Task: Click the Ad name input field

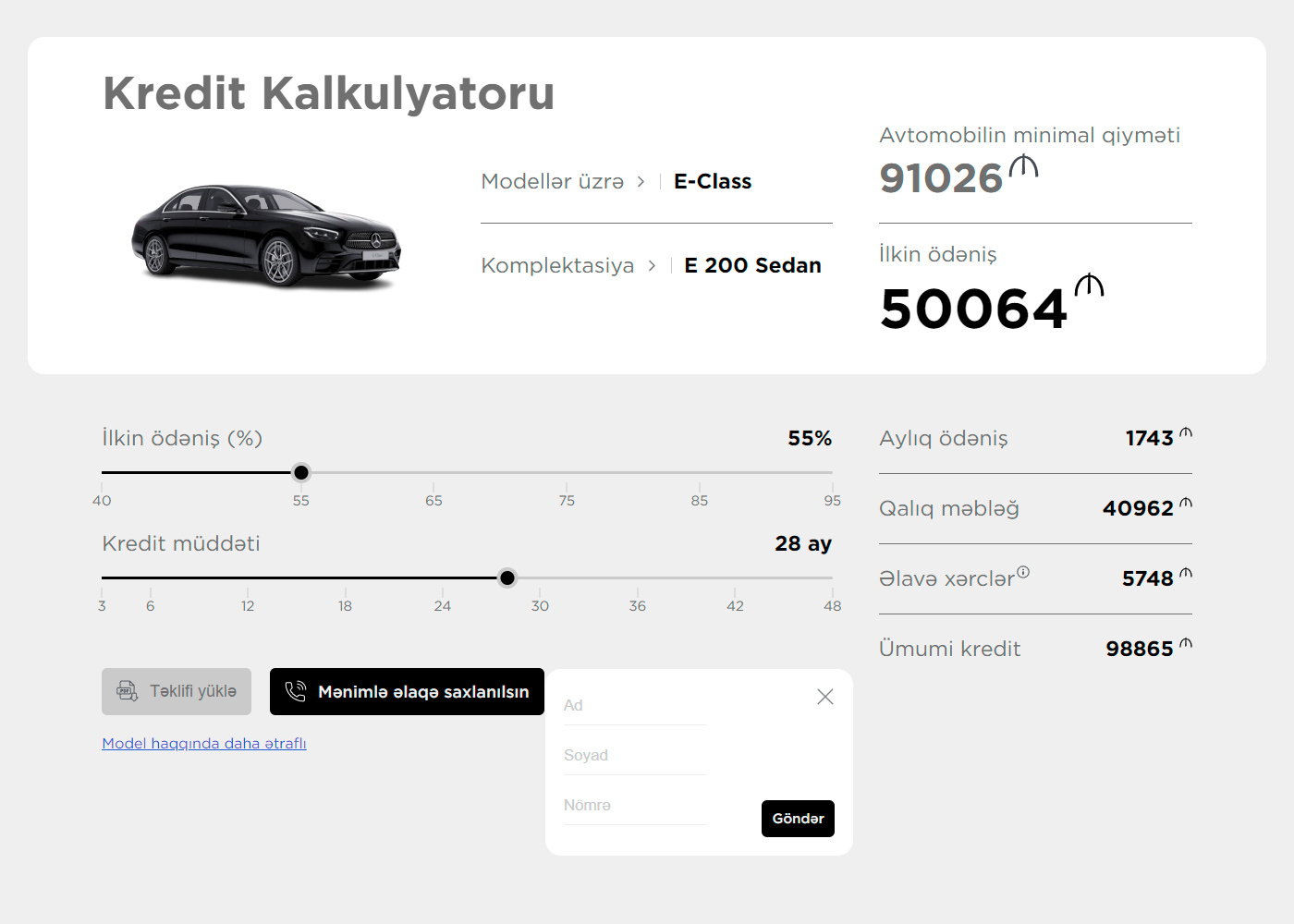Action: point(634,706)
